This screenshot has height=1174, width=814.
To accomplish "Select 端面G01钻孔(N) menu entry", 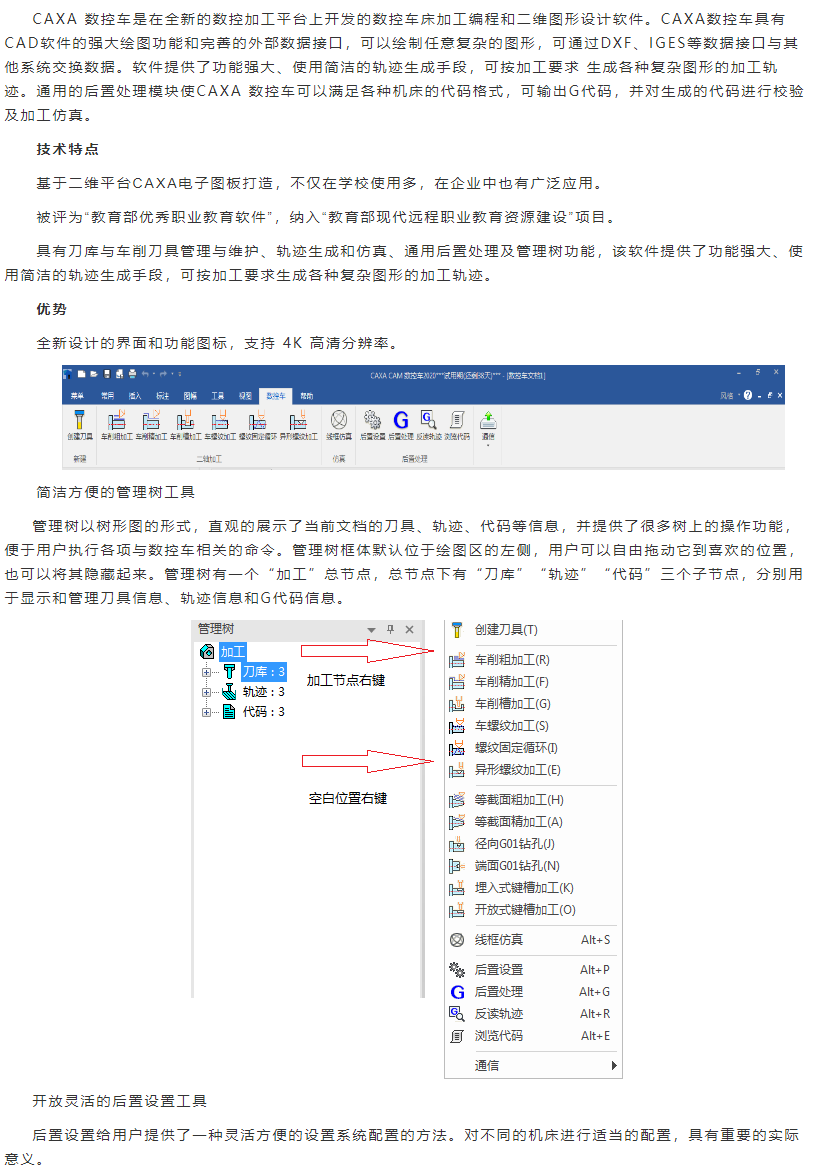I will tap(533, 866).
